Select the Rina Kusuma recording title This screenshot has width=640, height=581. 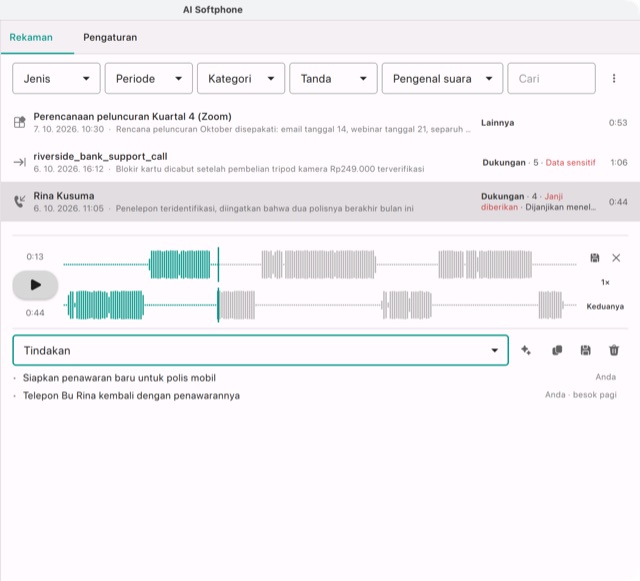pos(64,196)
